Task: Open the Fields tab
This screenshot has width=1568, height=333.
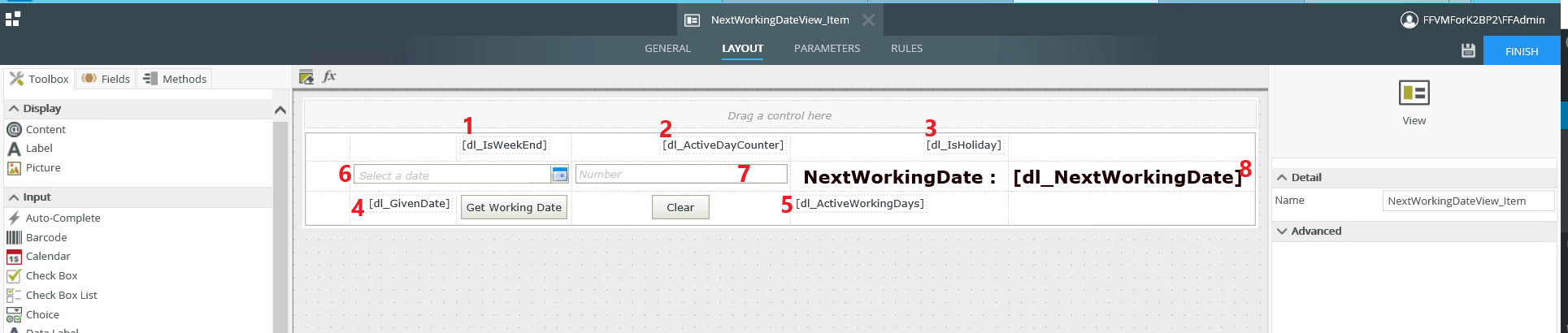Action: [x=106, y=79]
